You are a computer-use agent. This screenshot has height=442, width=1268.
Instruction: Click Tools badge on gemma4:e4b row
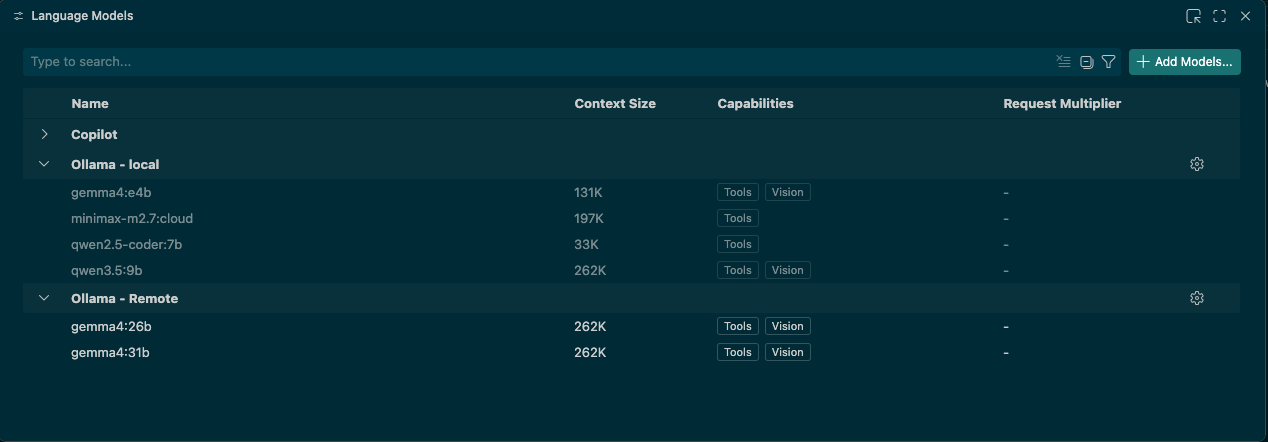coord(738,192)
